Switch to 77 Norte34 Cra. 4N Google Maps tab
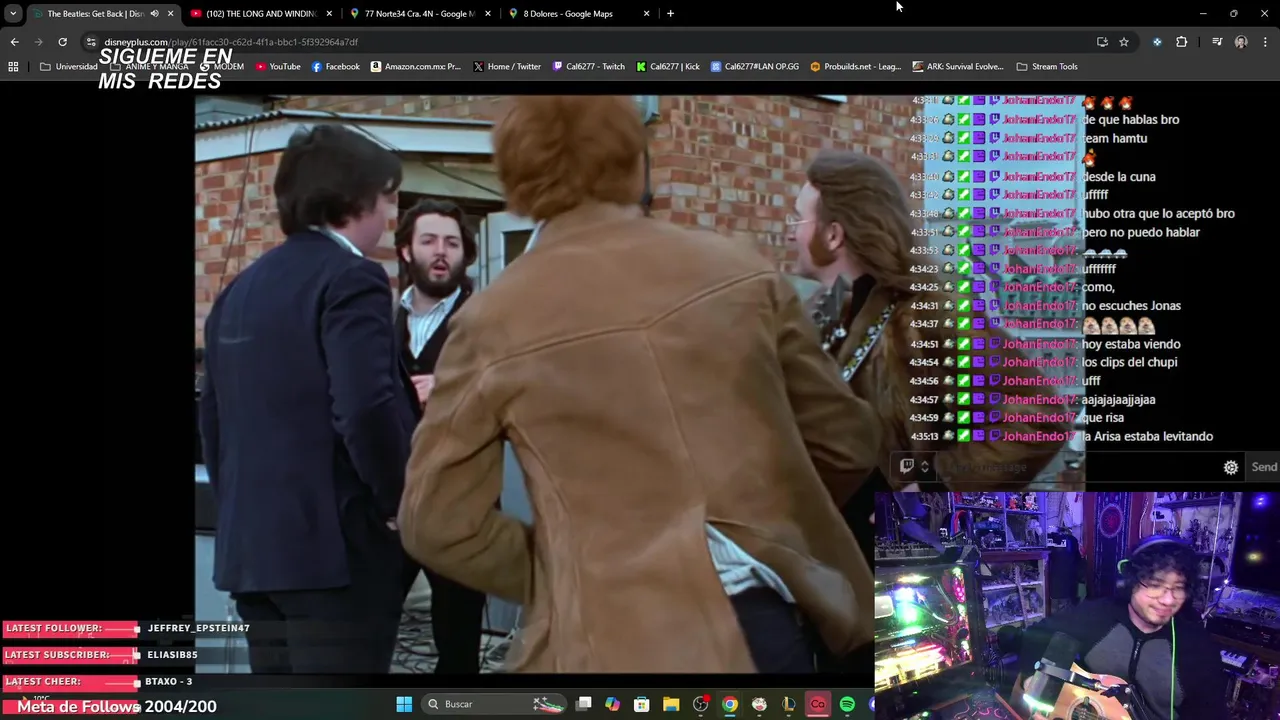The width and height of the screenshot is (1280, 720). click(418, 13)
